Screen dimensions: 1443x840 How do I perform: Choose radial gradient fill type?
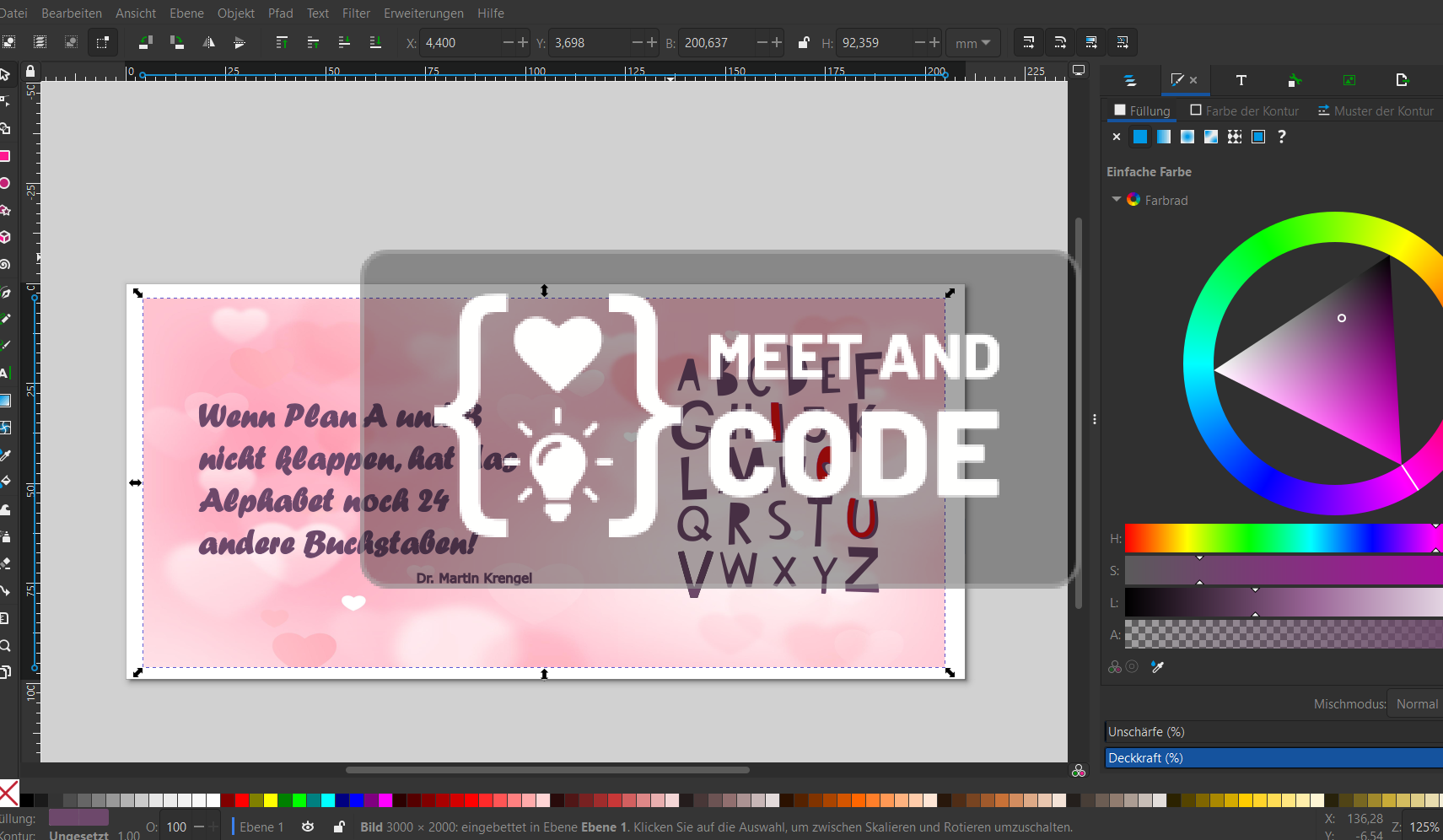point(1187,137)
